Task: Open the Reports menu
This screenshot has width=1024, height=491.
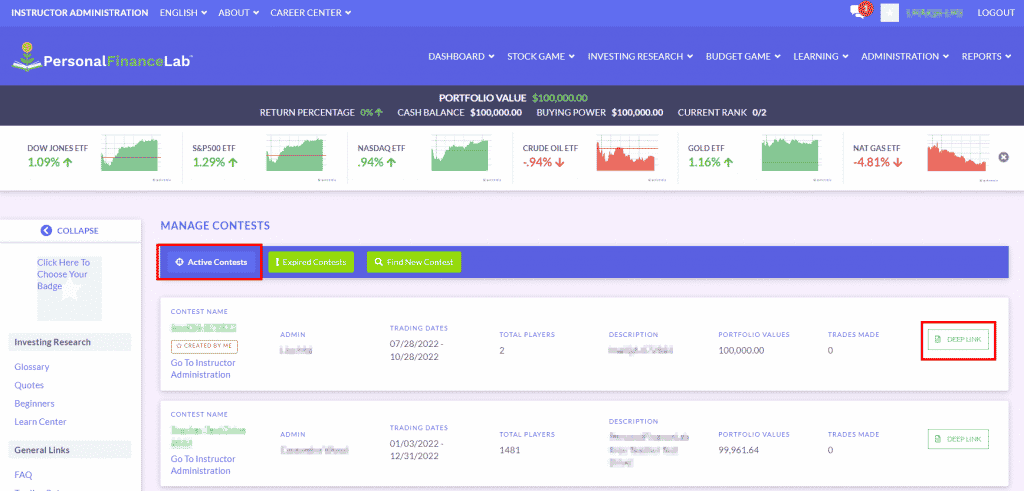Action: tap(987, 56)
